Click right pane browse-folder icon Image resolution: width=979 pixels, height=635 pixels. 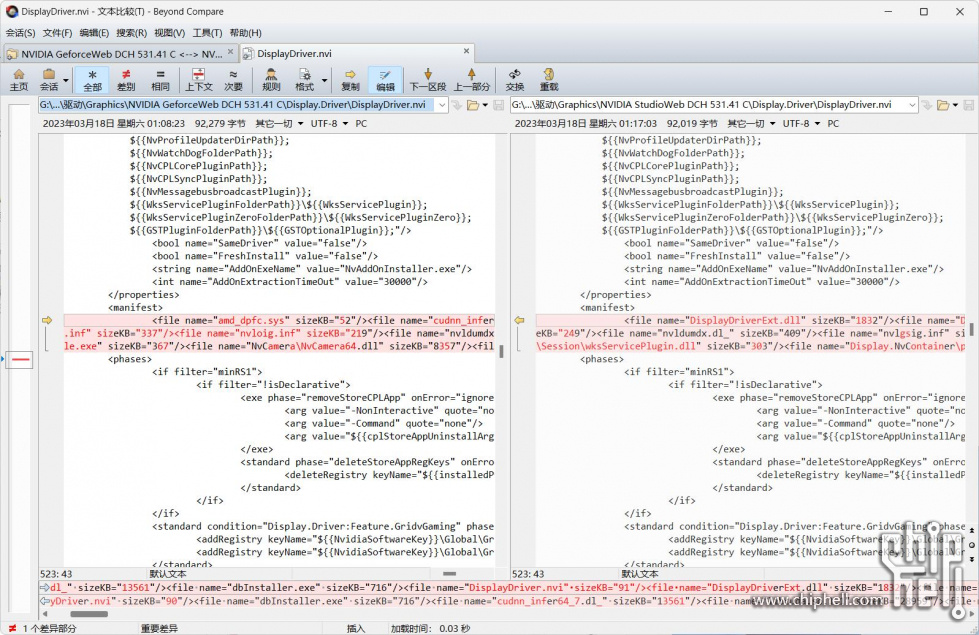pyautogui.click(x=943, y=105)
